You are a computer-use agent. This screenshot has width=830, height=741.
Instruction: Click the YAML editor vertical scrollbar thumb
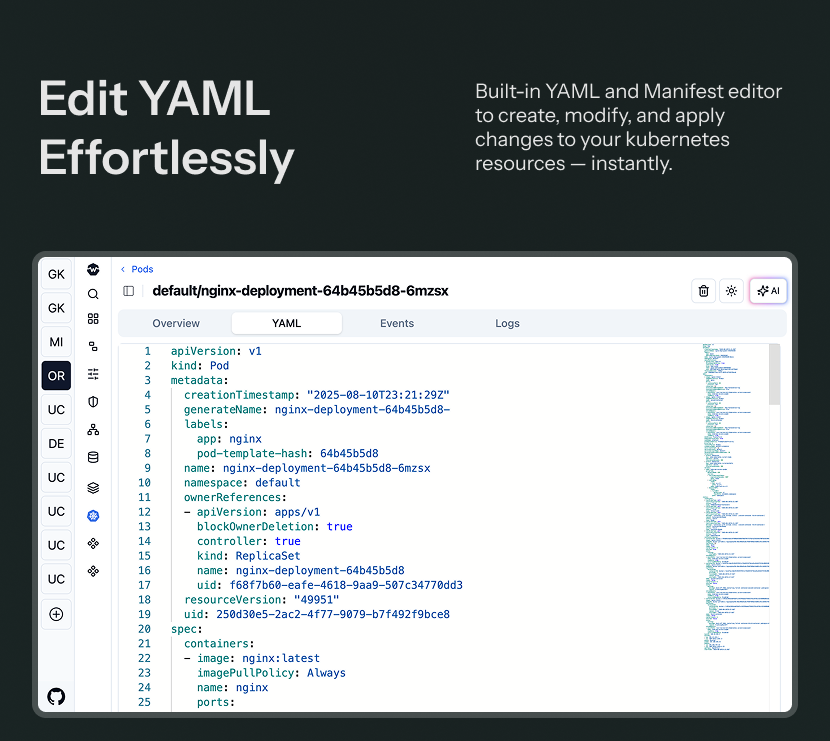[x=774, y=375]
